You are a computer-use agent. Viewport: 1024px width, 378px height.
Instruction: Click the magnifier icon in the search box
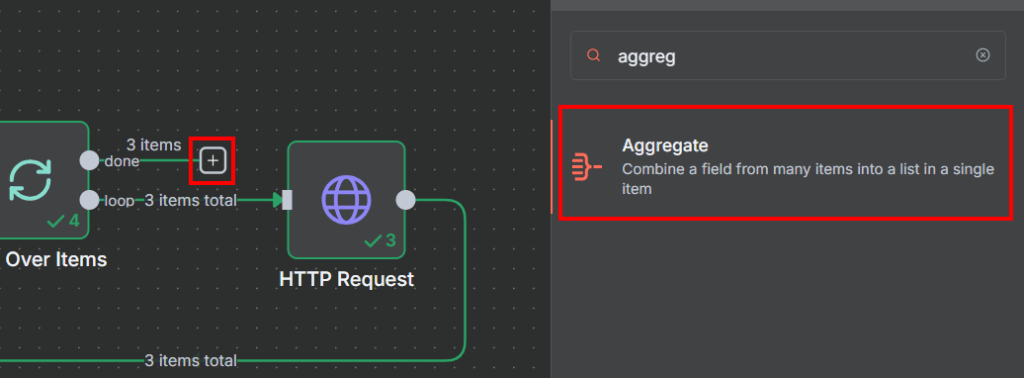pos(594,55)
